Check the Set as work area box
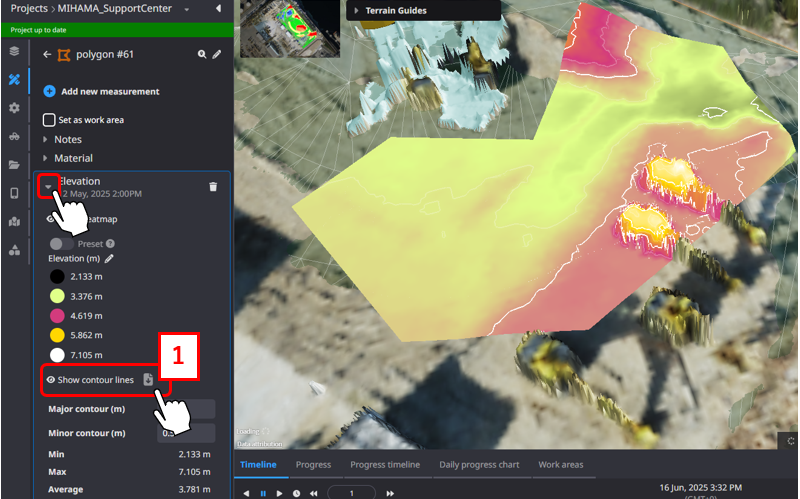 pos(49,120)
